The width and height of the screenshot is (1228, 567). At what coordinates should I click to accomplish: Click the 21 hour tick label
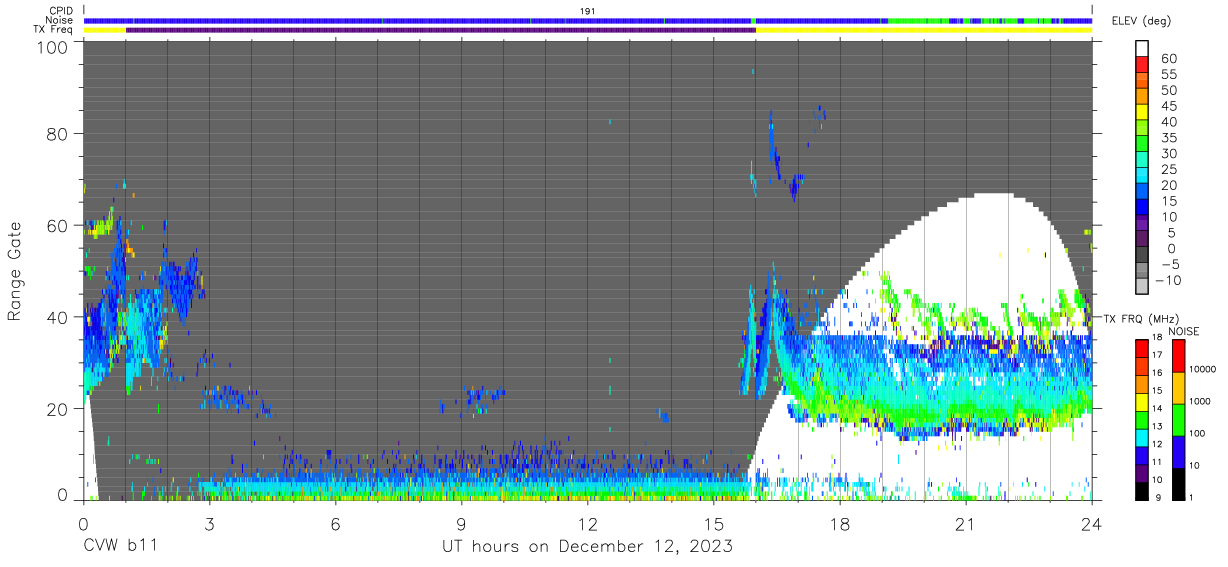(x=965, y=523)
